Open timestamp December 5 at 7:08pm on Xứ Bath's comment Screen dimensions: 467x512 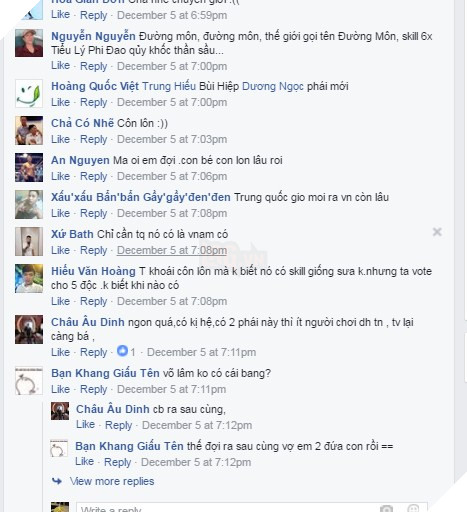172,250
